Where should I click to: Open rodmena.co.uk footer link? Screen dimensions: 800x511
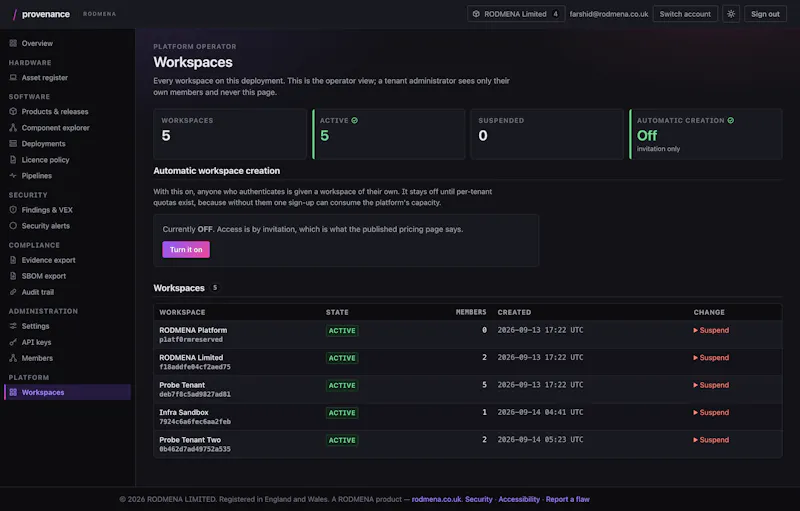tap(436, 499)
